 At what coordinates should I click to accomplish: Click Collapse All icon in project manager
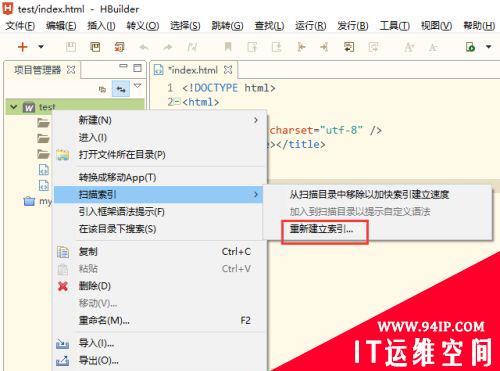pyautogui.click(x=102, y=89)
